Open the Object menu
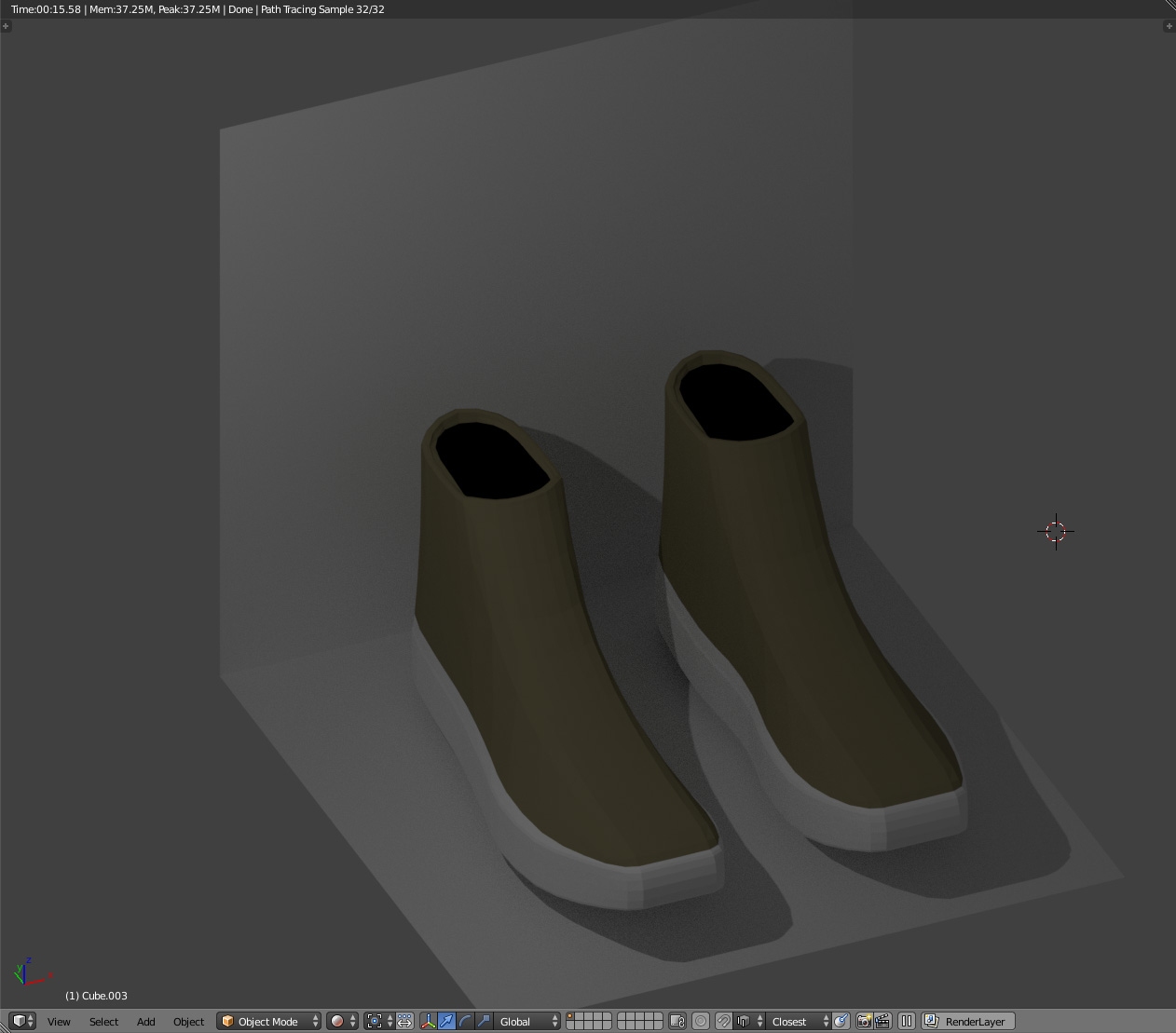 tap(188, 1022)
